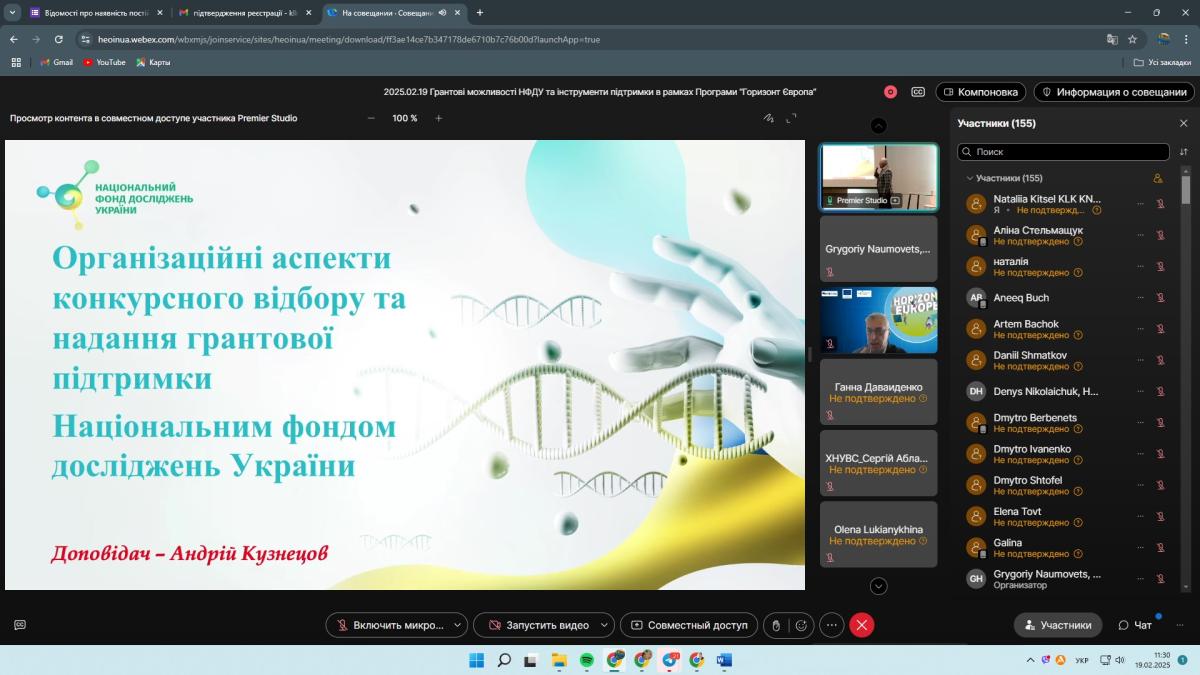Unmute with Включить микрофон button
The width and height of the screenshot is (1200, 675).
pyautogui.click(x=388, y=625)
